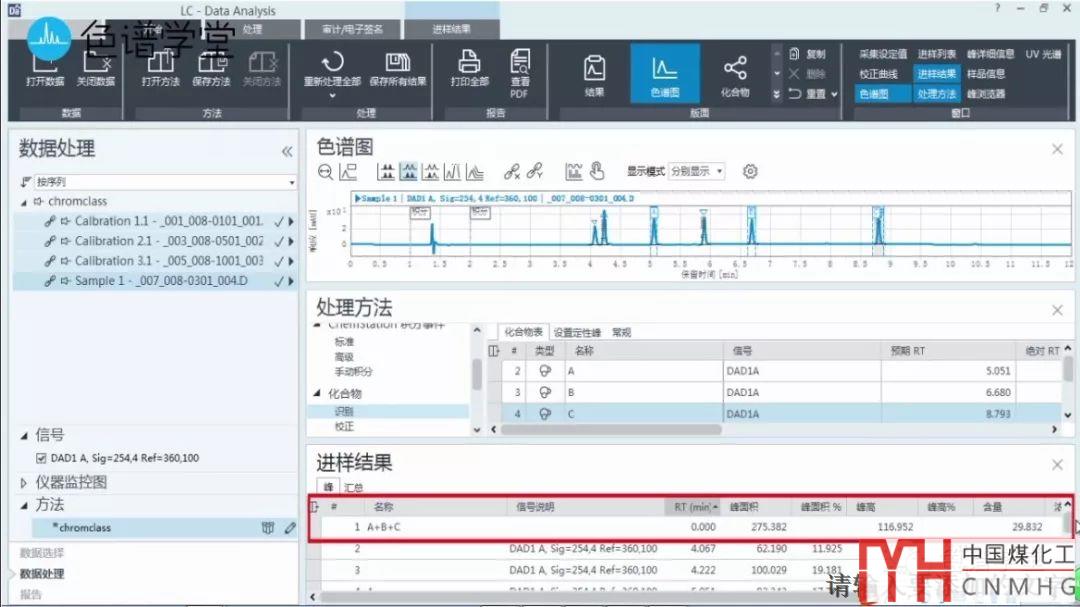
Task: Click the edit pencil icon beside chromclass method
Action: coord(290,528)
